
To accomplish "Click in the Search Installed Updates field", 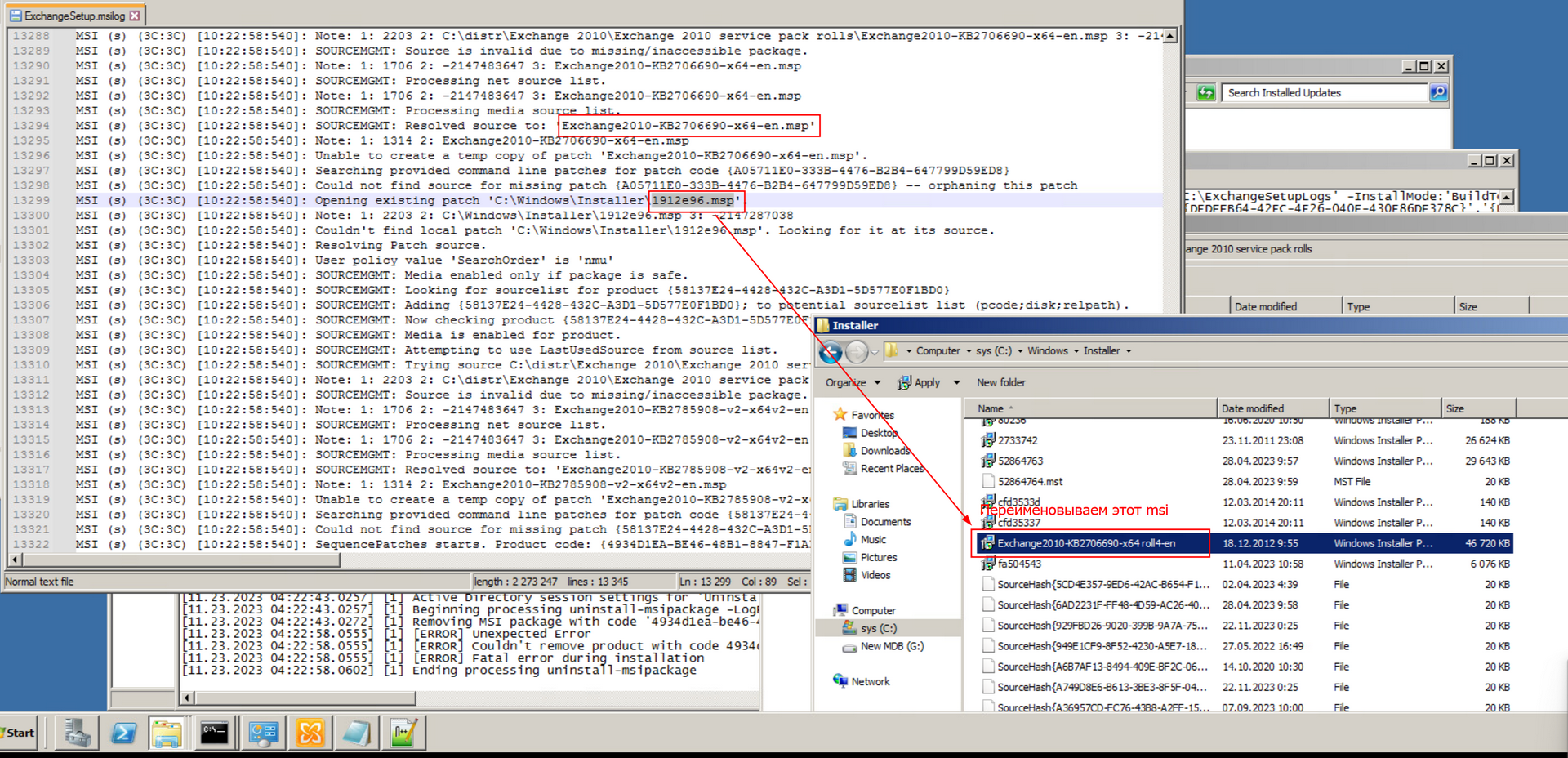I will click(1324, 93).
